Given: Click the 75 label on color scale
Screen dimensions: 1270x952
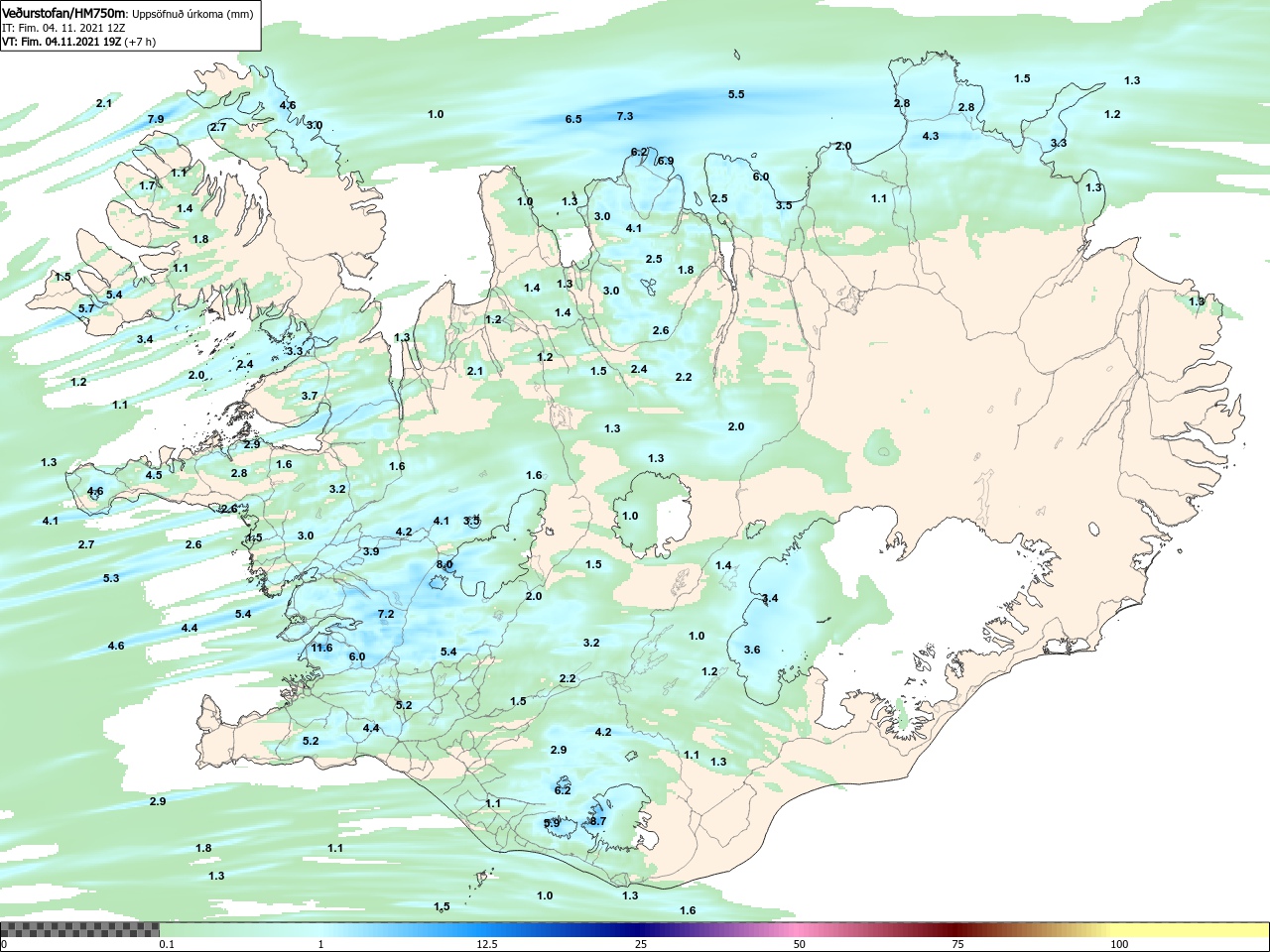Looking at the screenshot, I should [958, 944].
